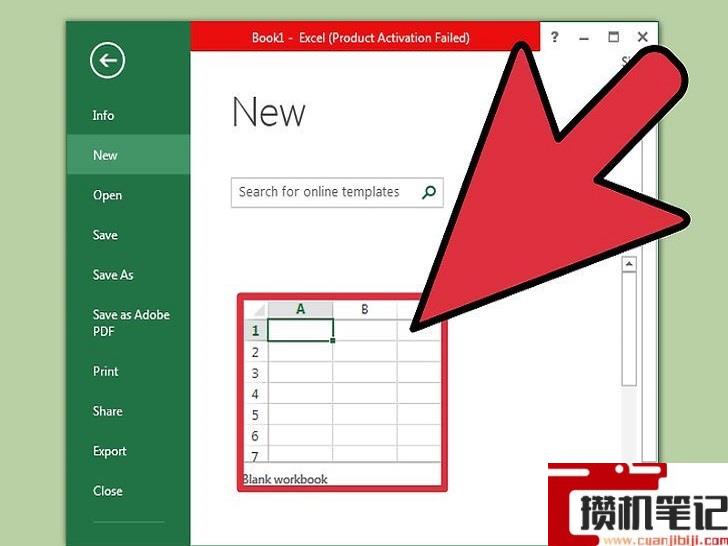The height and width of the screenshot is (546, 728).
Task: Minimize the Excel window
Action: [584, 37]
